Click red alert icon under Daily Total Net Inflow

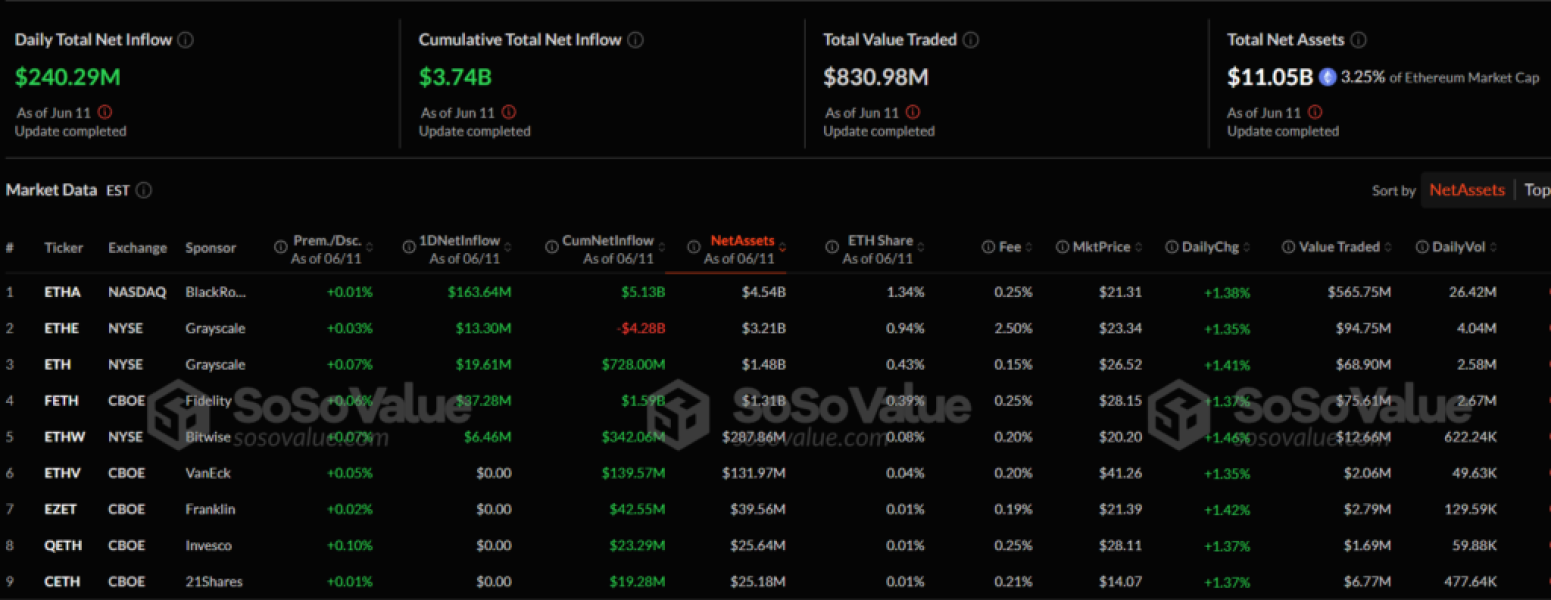(105, 113)
